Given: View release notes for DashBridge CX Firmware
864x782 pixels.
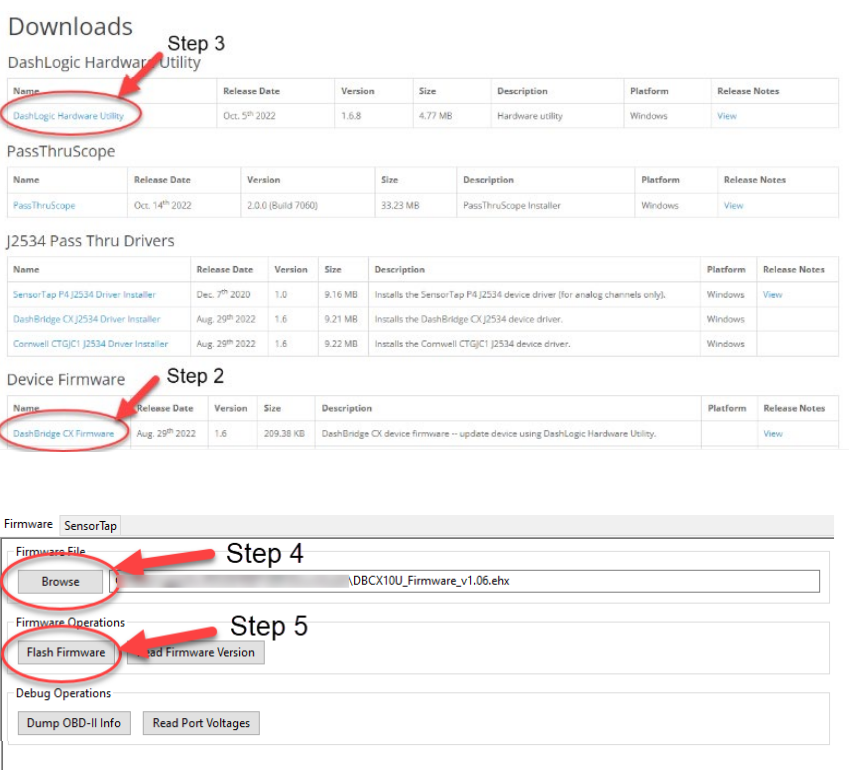Looking at the screenshot, I should click(773, 434).
